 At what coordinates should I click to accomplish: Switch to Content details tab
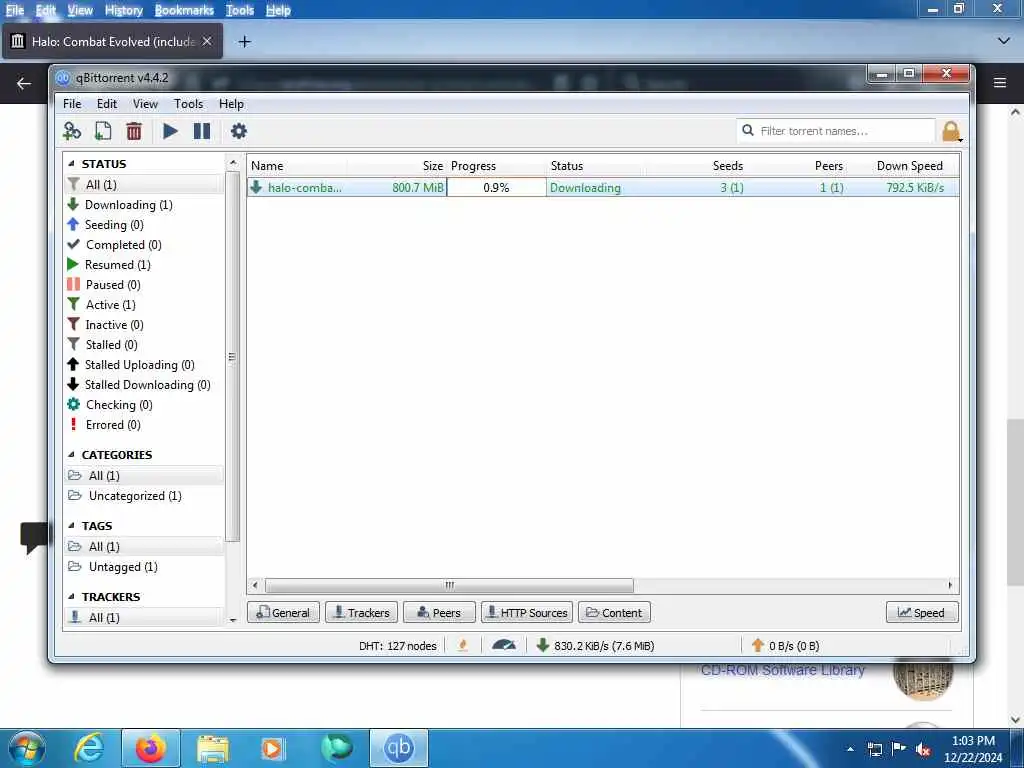click(x=615, y=613)
